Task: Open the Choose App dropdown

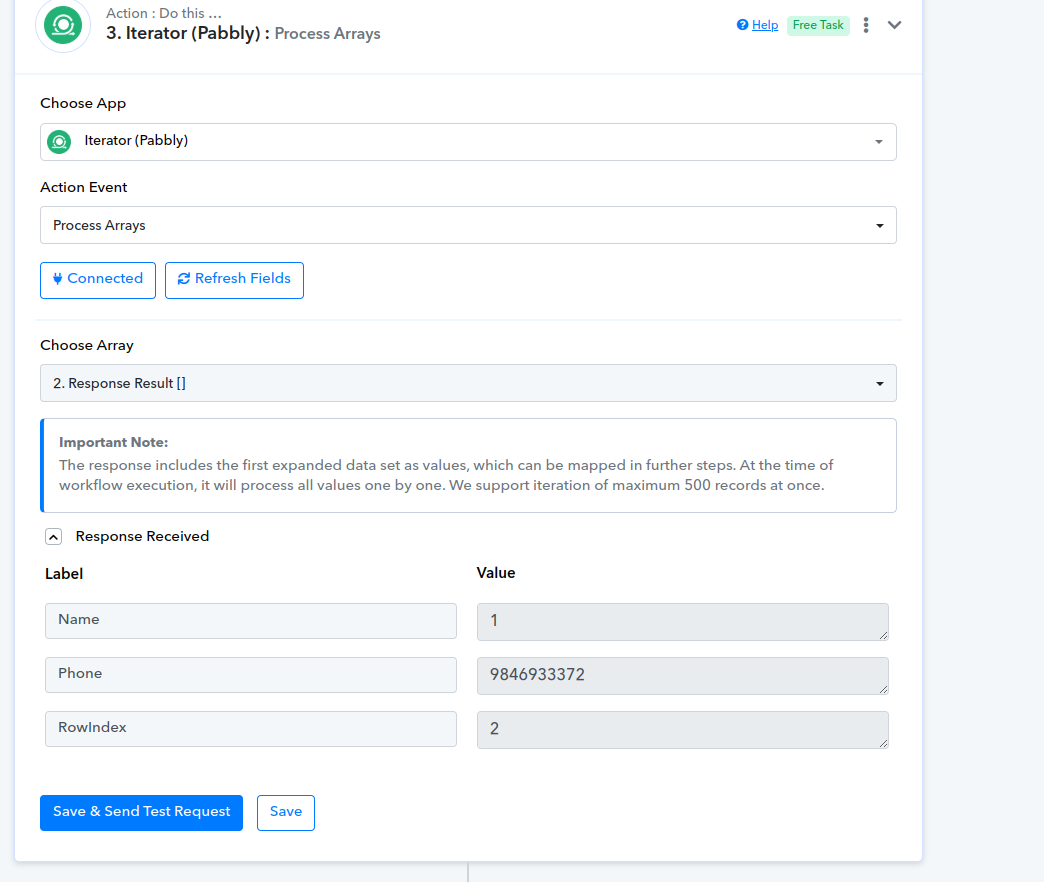Action: coord(468,142)
